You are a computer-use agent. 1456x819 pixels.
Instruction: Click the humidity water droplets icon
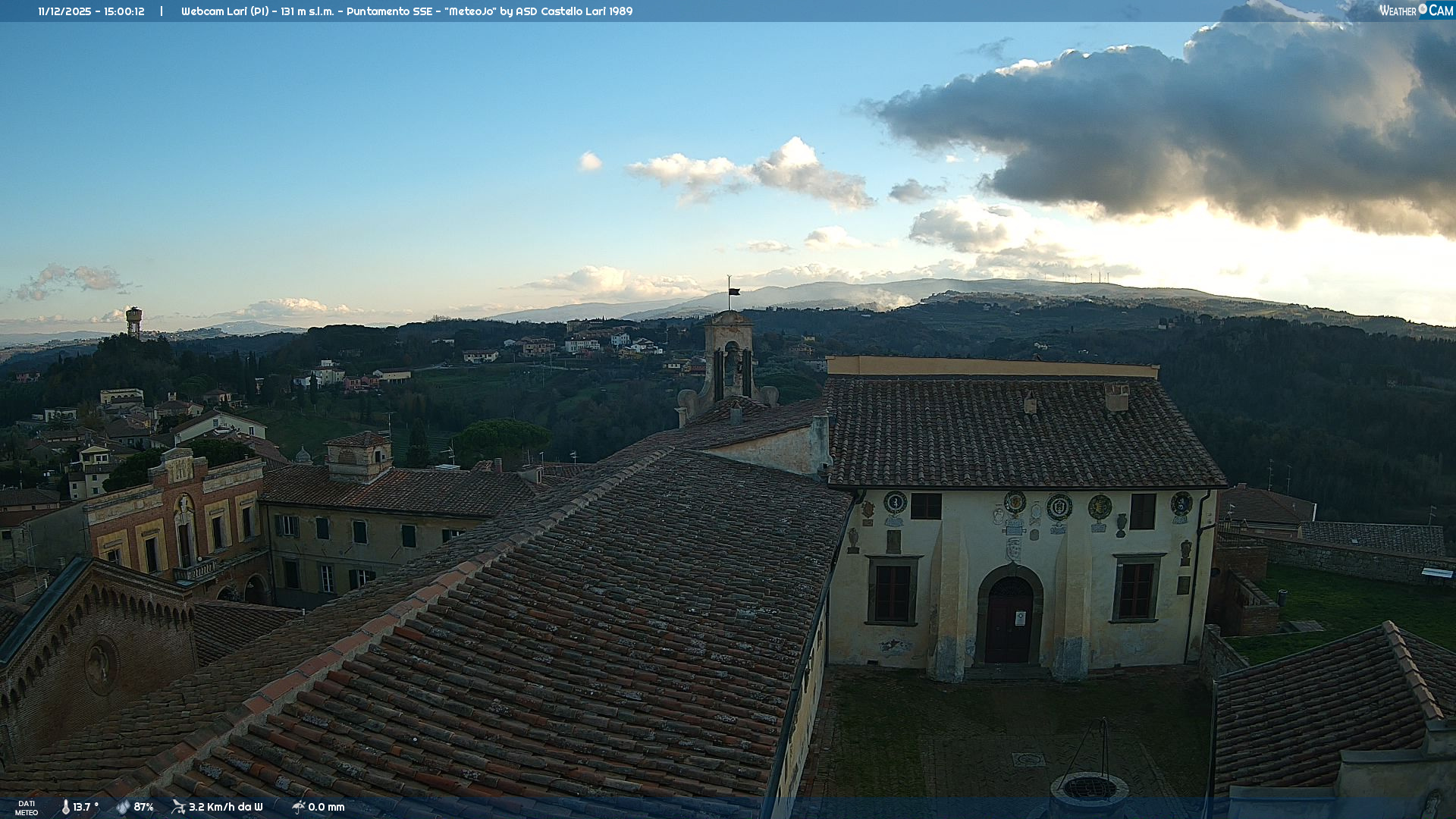[x=123, y=807]
